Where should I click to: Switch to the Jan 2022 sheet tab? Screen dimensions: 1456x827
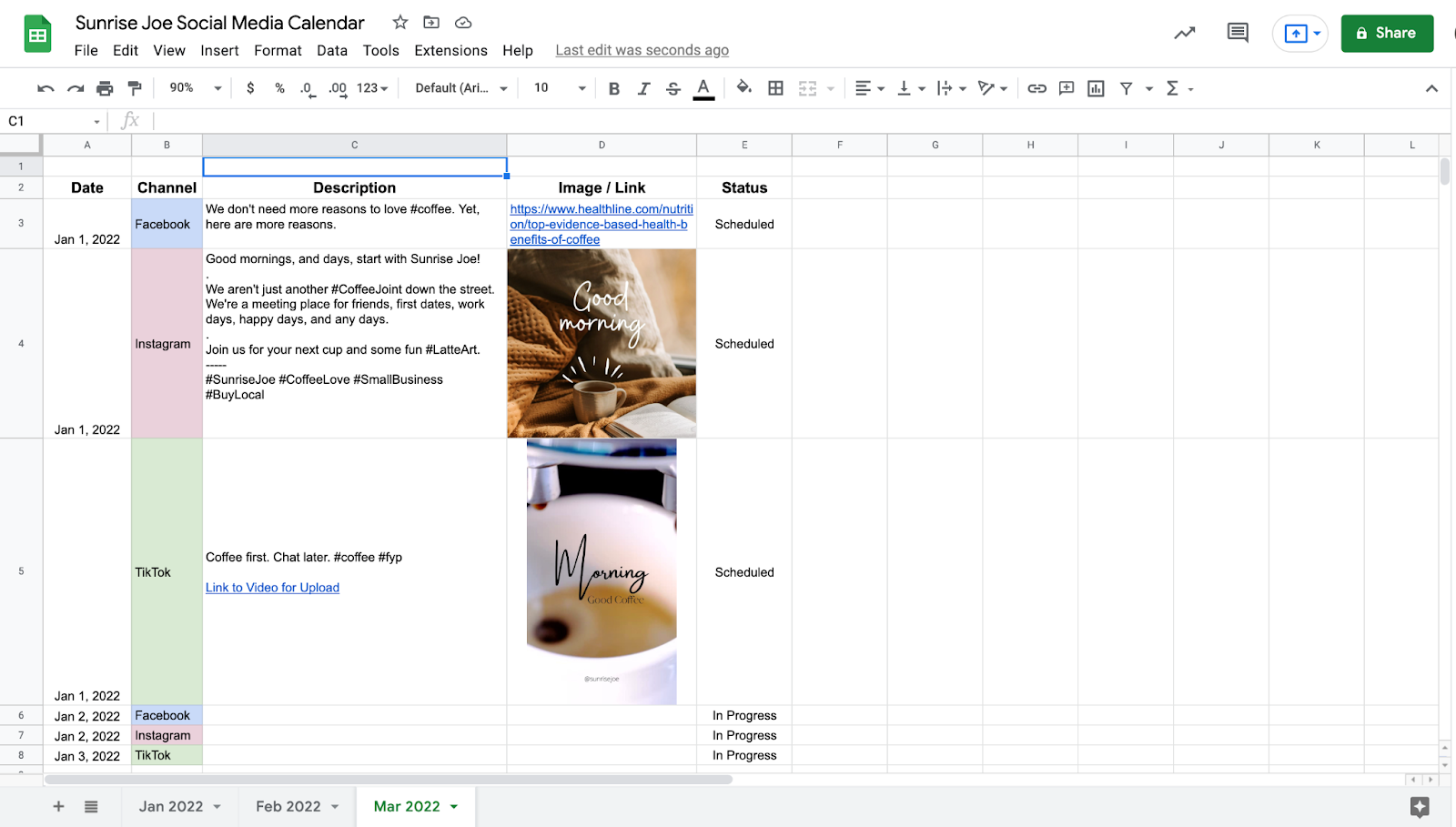(x=179, y=806)
